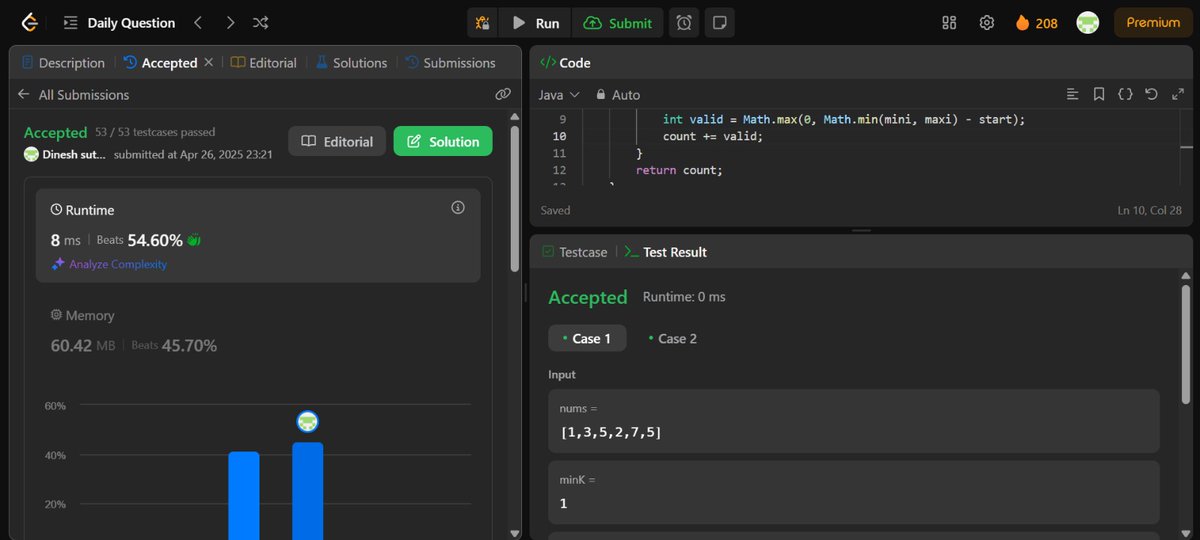
Task: Click the green Solution button
Action: click(x=442, y=141)
